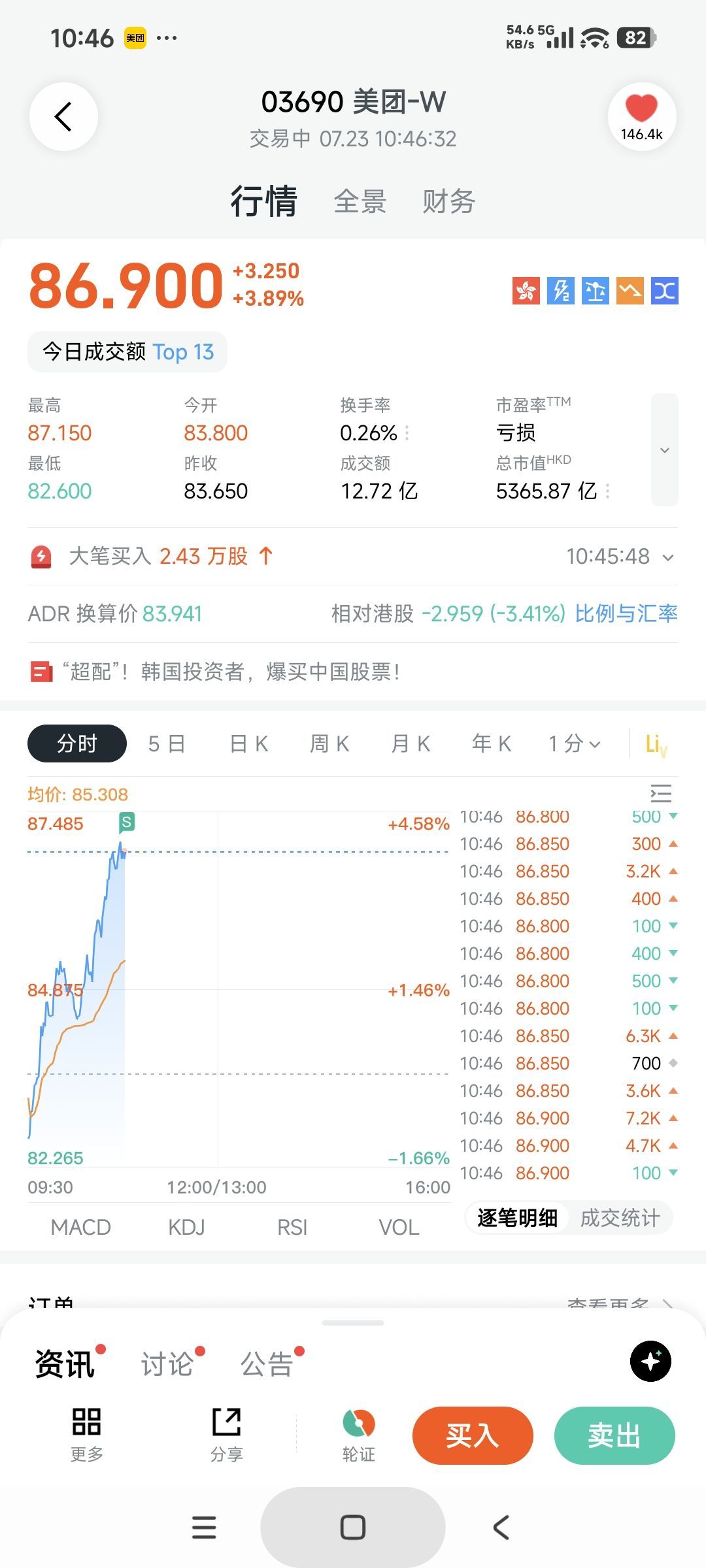Tap the orange downward trend icon
The image size is (706, 1568).
pos(630,291)
